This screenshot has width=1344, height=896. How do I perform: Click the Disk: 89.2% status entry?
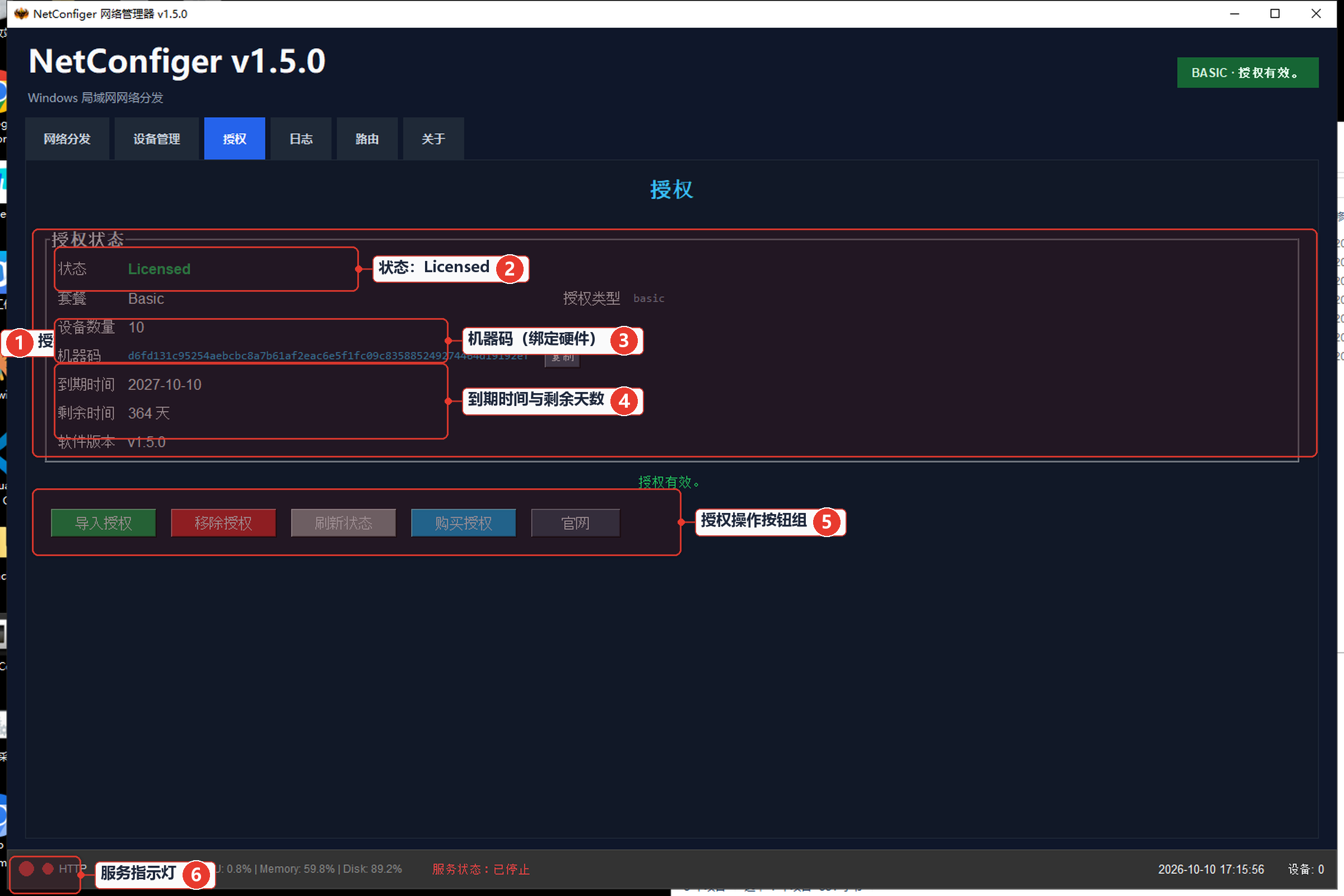372,869
